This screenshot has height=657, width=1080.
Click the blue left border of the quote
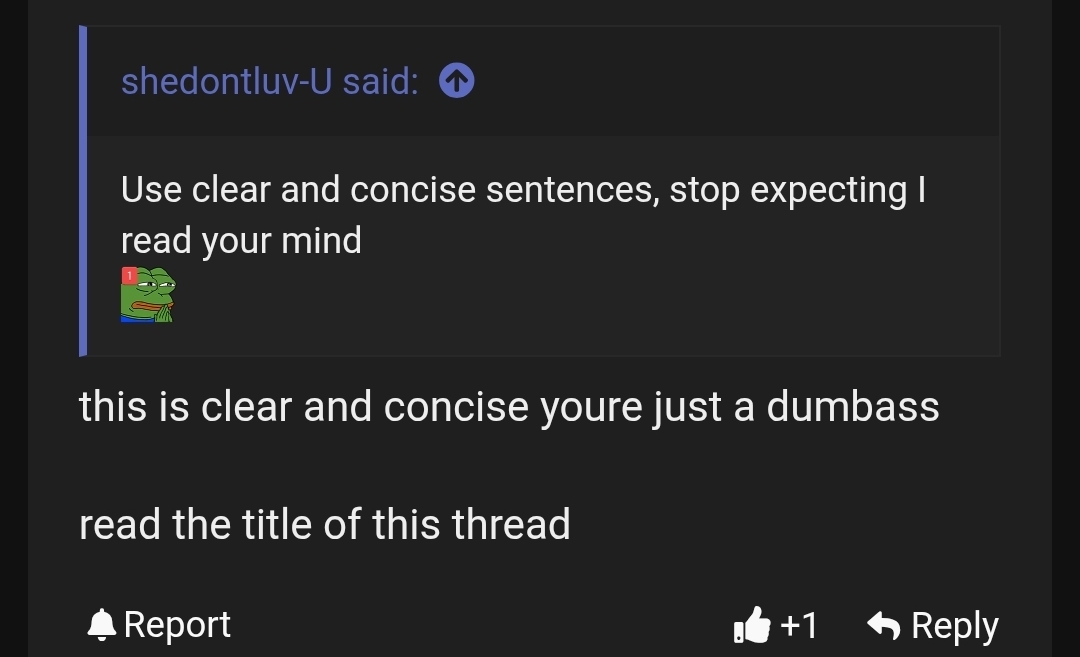(83, 190)
